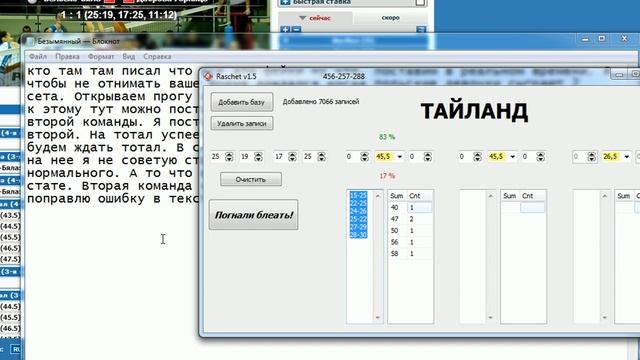Click the match score 1 : 1 (25:19, 17:25, 11:12)
The width and height of the screenshot is (640, 360).
point(119,15)
